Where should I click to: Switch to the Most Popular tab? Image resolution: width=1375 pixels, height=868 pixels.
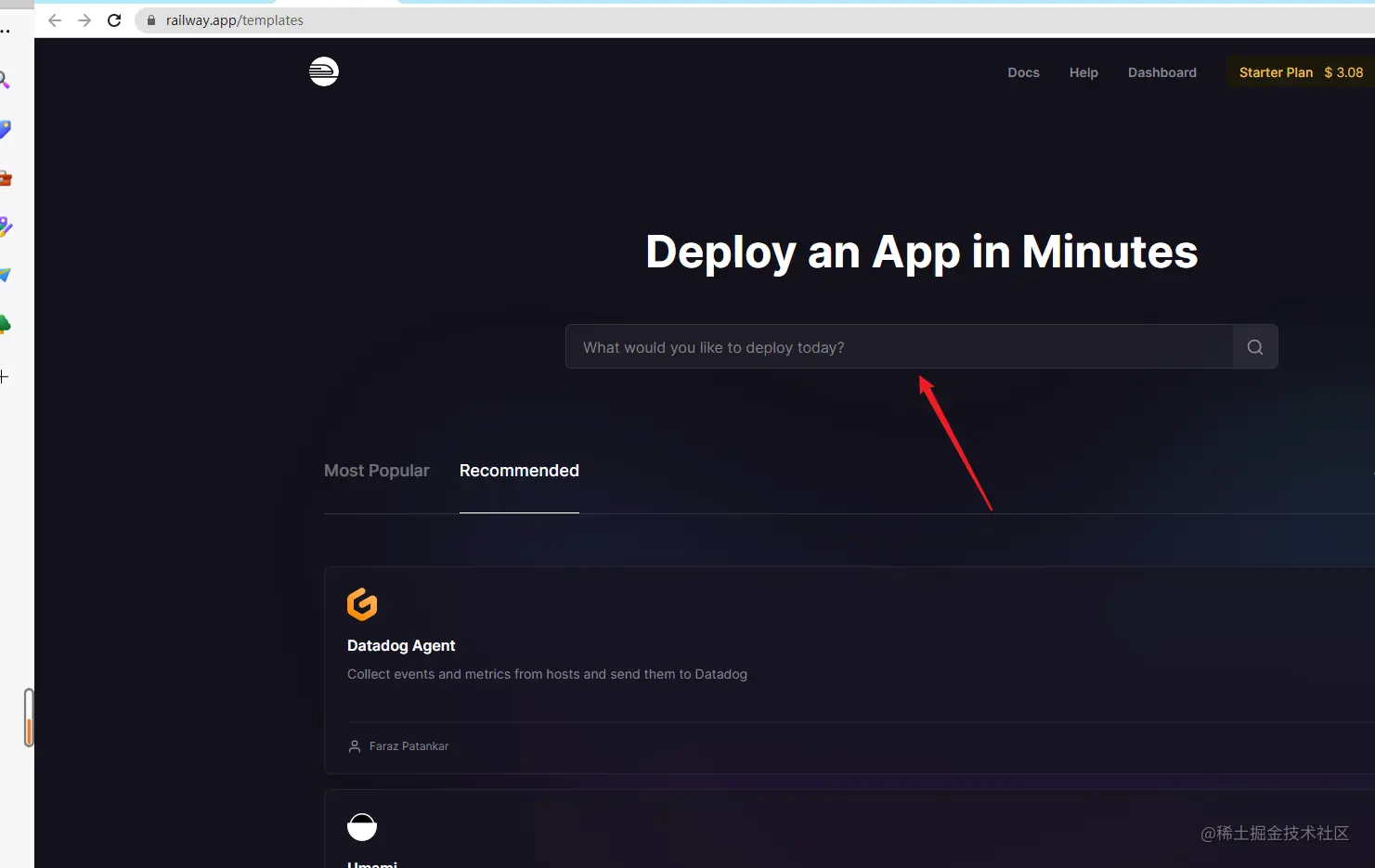(x=376, y=471)
